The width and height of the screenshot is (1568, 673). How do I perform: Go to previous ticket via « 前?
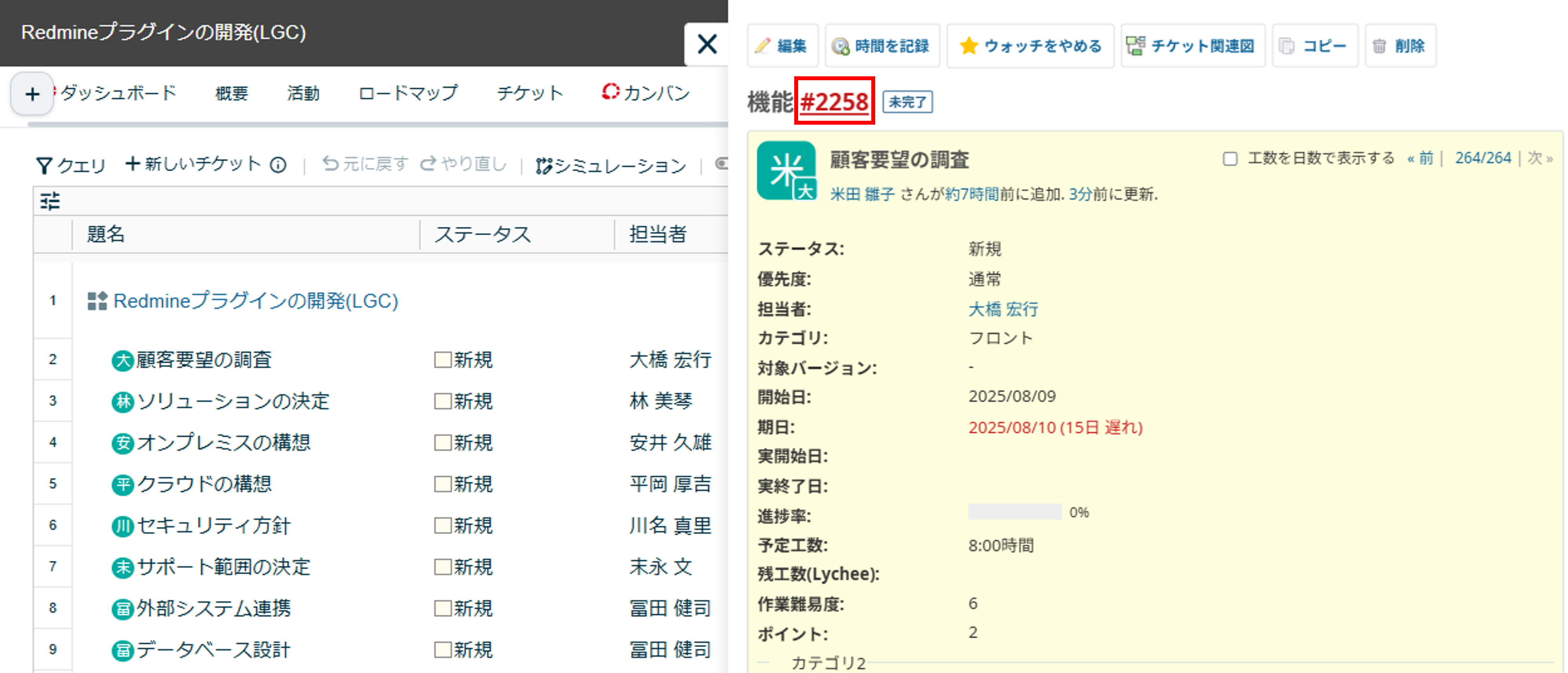click(1421, 159)
